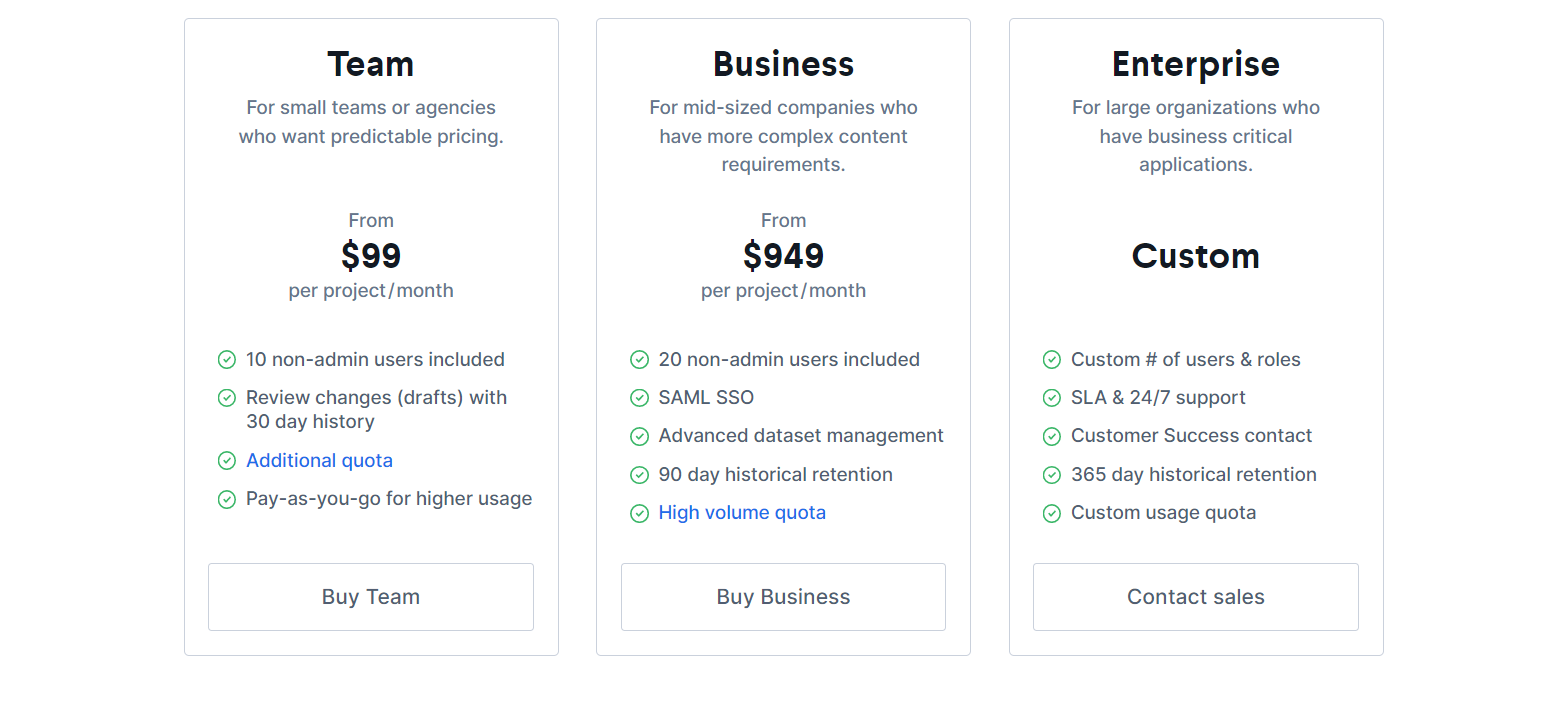The image size is (1567, 717).
Task: Click checkmark icon beside Review changes (drafts)
Action: tap(227, 398)
